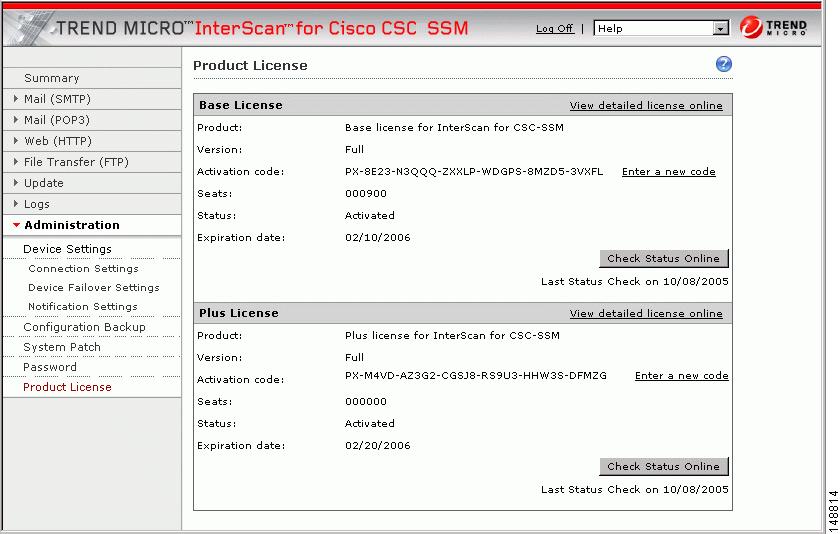This screenshot has width=840, height=534.
Task: Expand the Update menu arrow
Action: coord(16,183)
